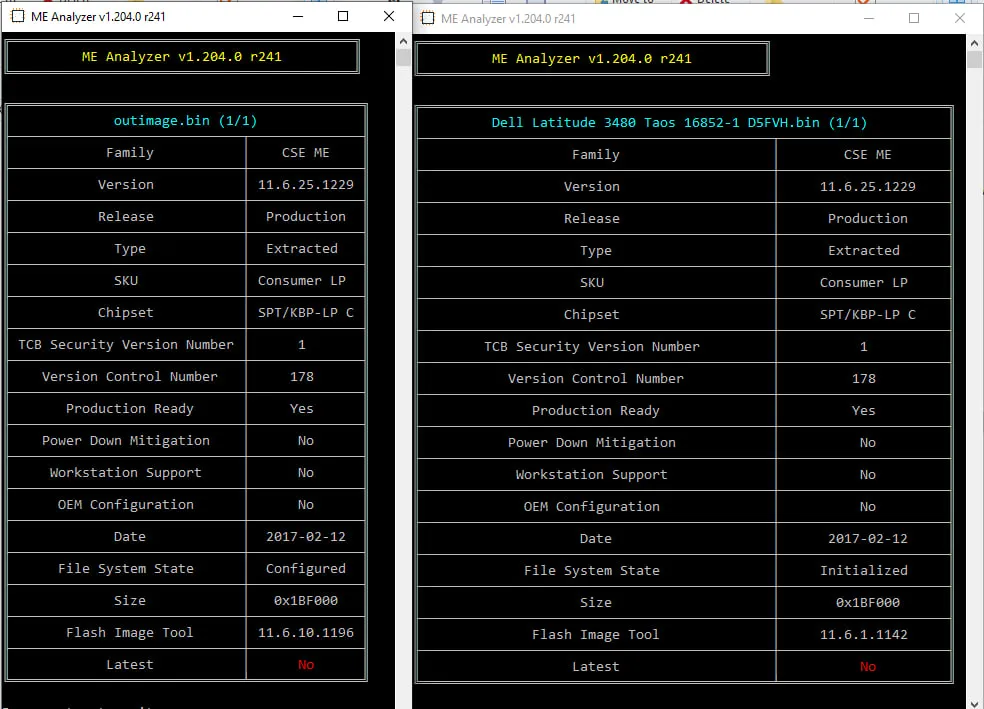Click the left window title bar text
This screenshot has height=709, width=984.
(x=98, y=17)
